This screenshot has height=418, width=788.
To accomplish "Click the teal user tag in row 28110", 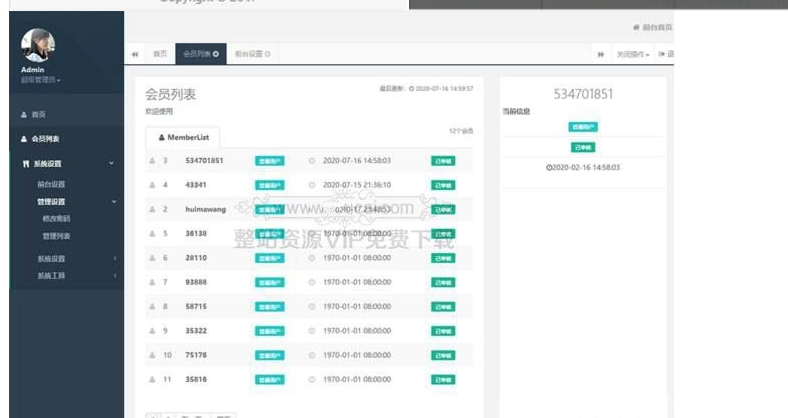I will [270, 258].
